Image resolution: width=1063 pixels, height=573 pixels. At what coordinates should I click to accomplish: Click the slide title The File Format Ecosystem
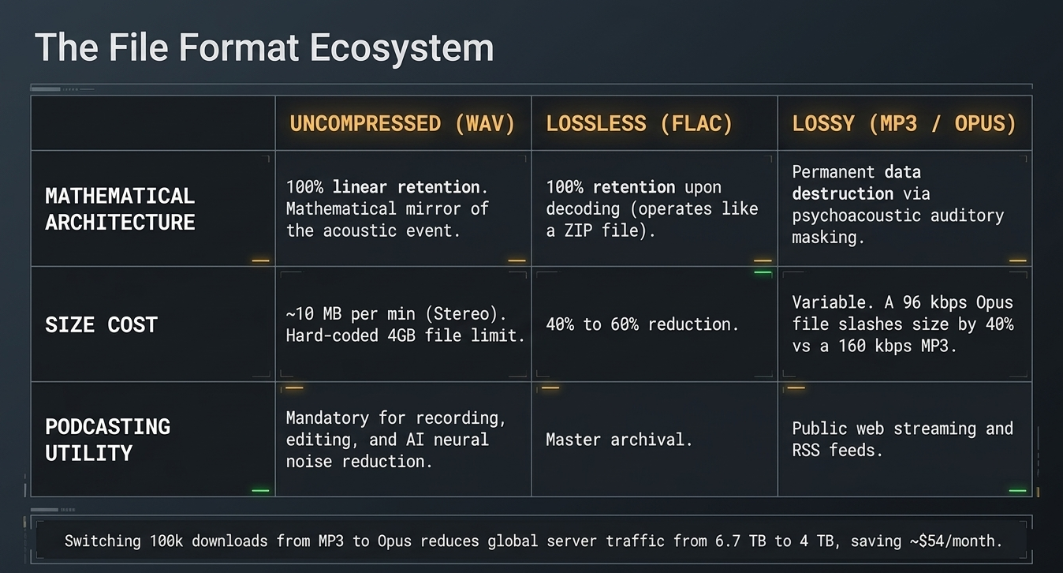pos(264,47)
